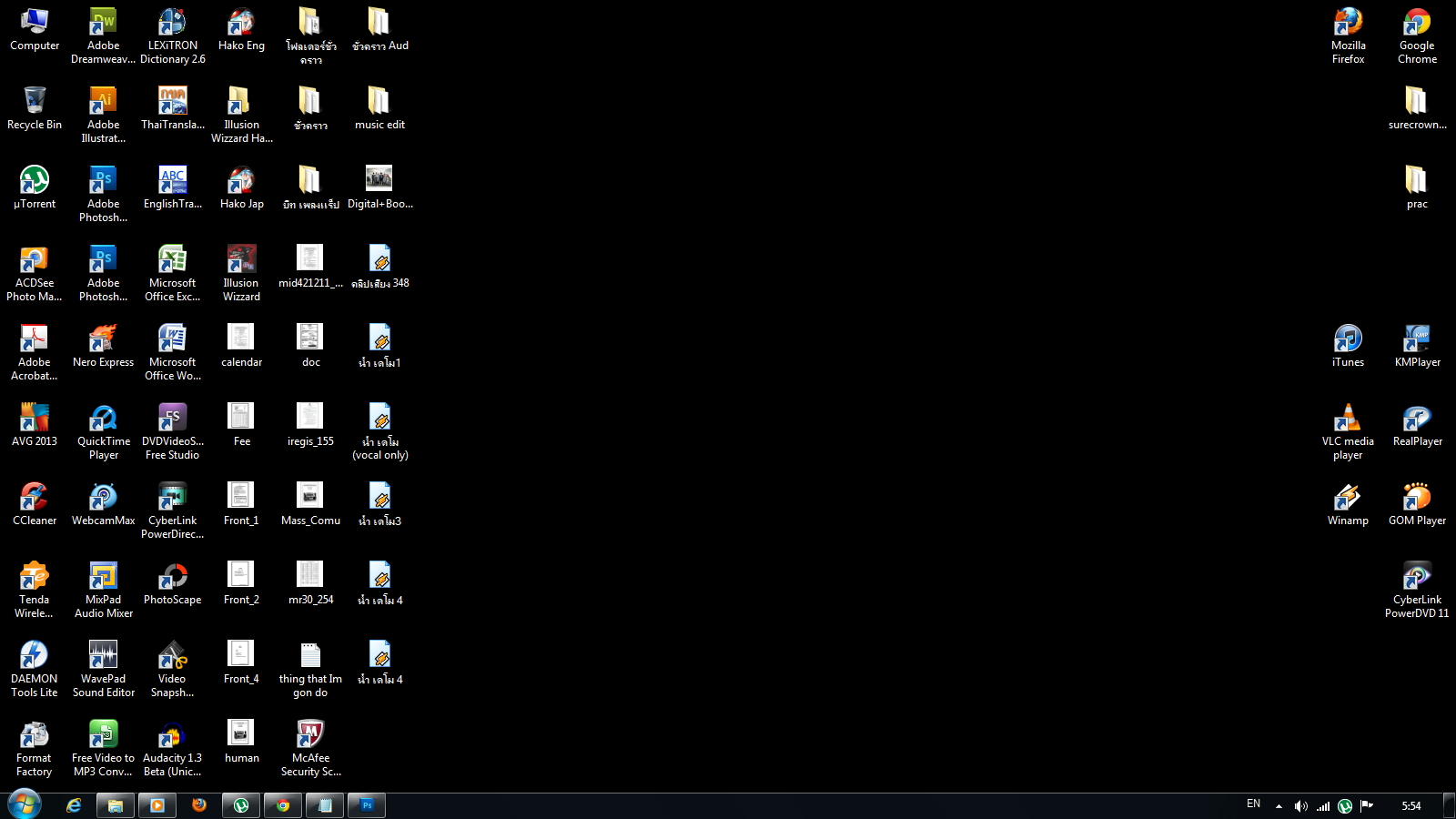Select the mid421211 file

(x=311, y=267)
